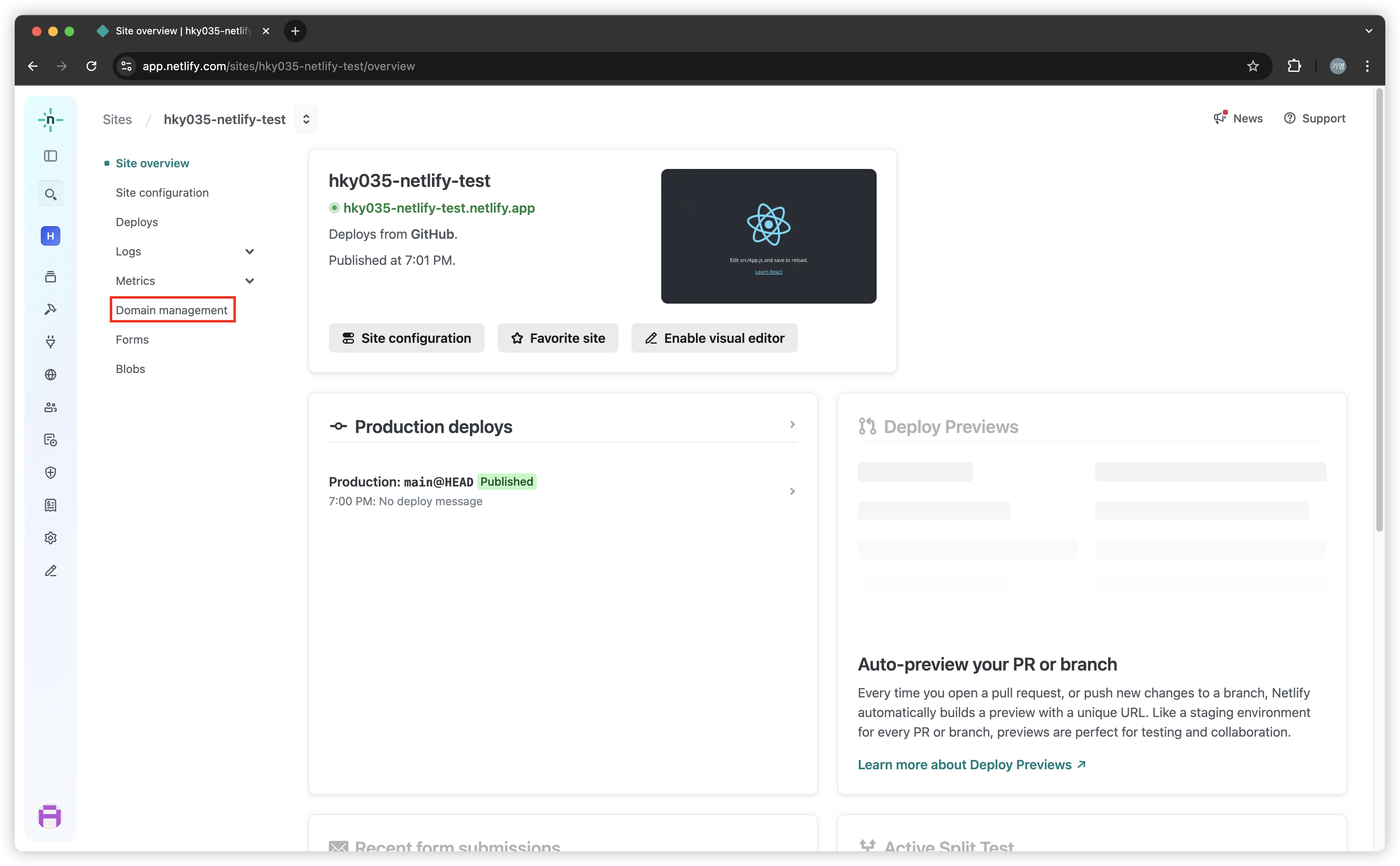This screenshot has width=1400, height=866.
Task: Open the purple user avatar at sidebar bottom
Action: tap(50, 816)
